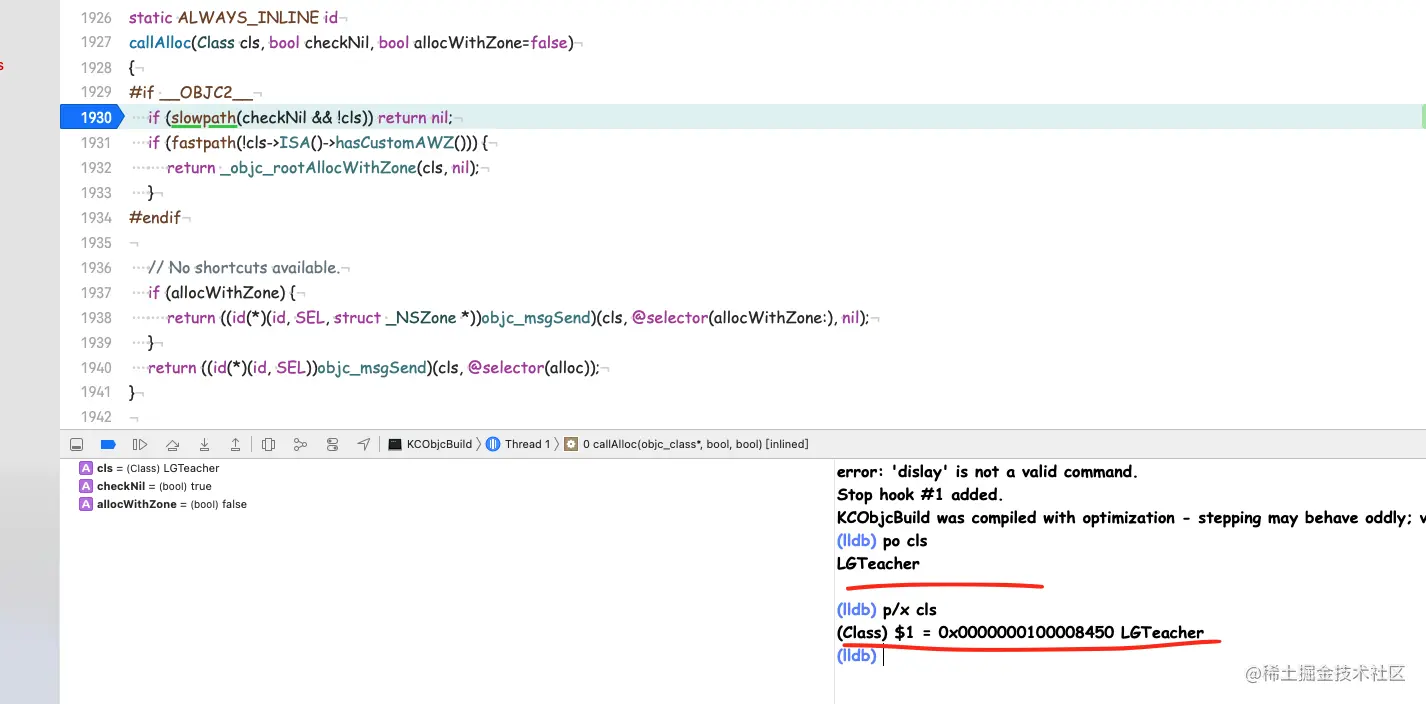Open Environment Overrides in debug bar
The image size is (1426, 704).
click(333, 444)
